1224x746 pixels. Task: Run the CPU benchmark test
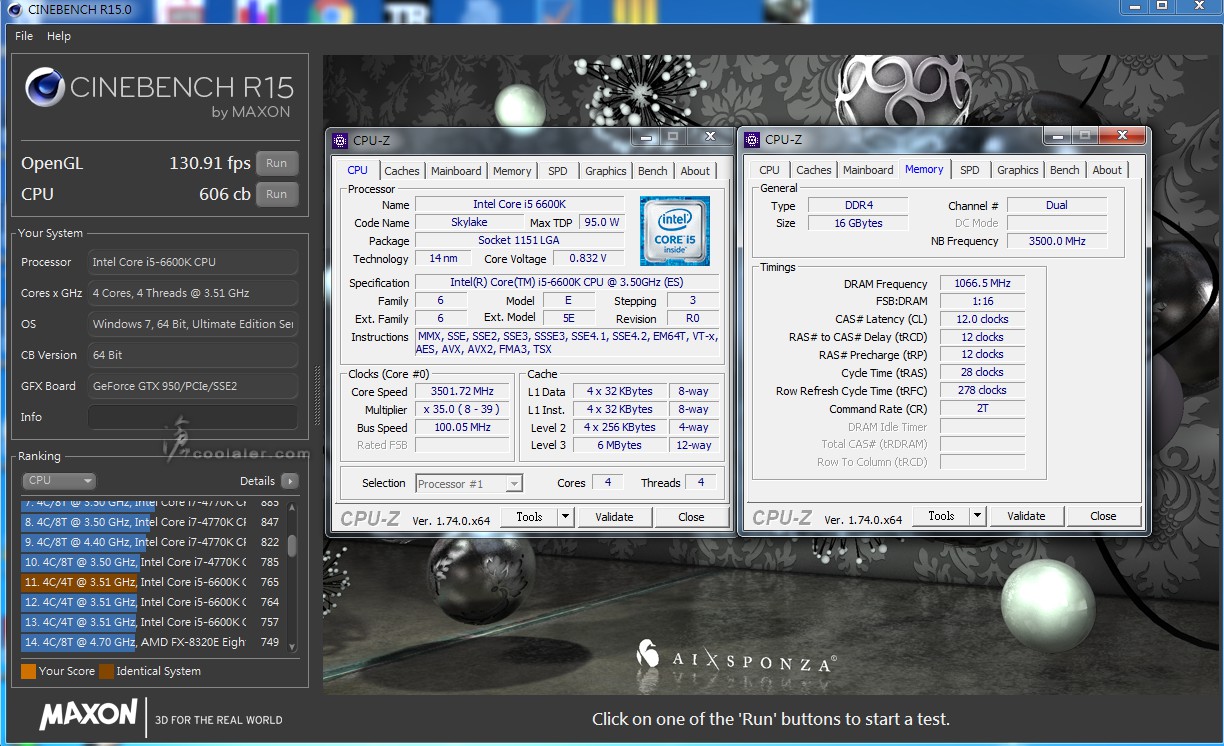277,194
